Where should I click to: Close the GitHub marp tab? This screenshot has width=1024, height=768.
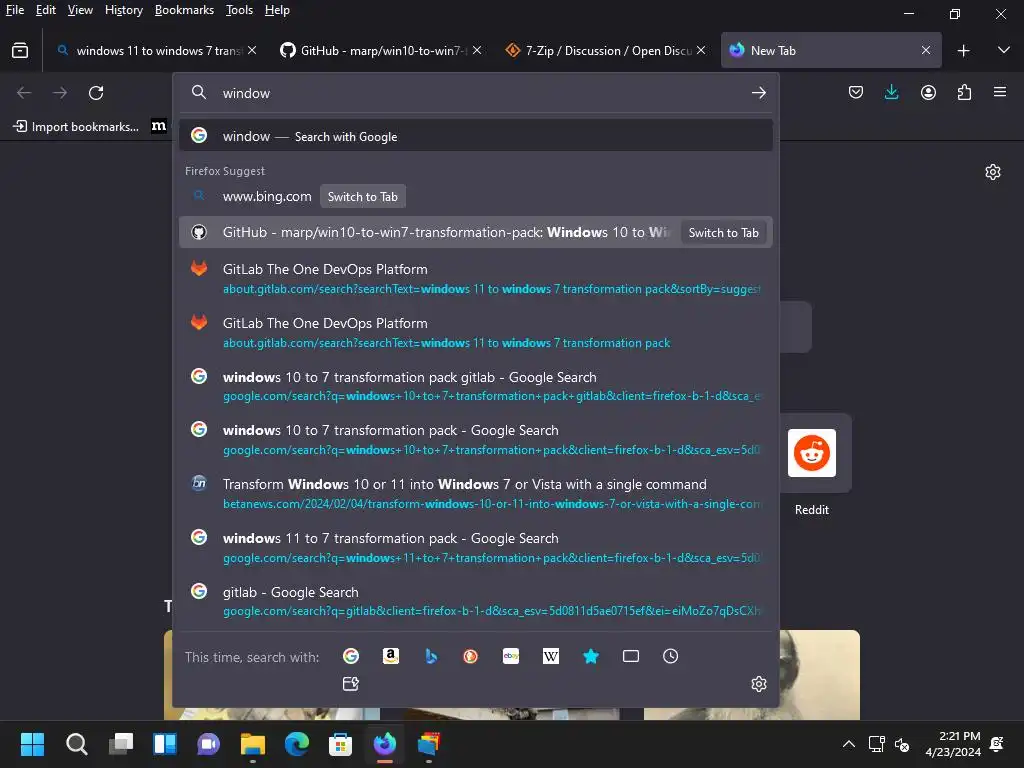pos(477,50)
